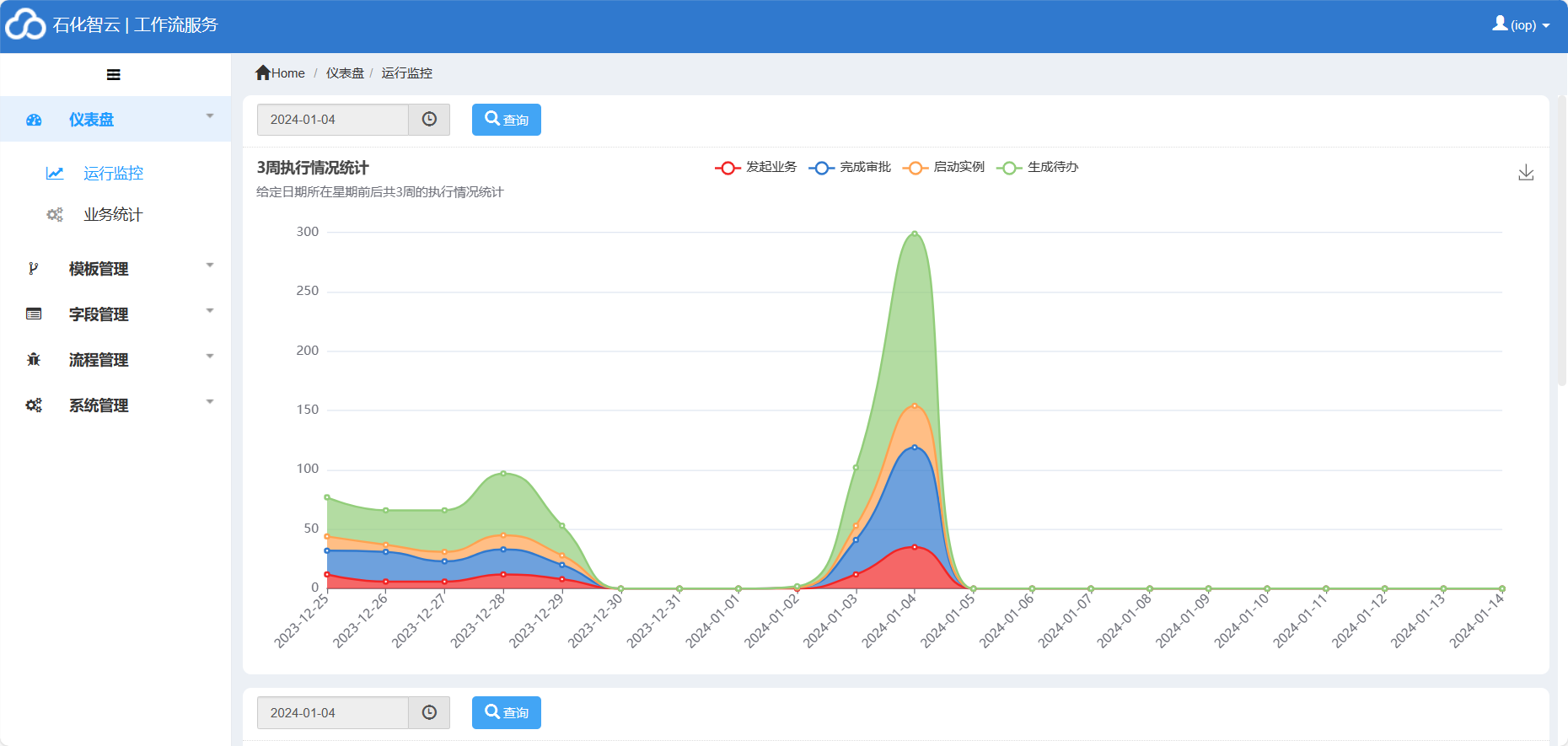Click the 完成审批 data point at 2024-01-04
The width and height of the screenshot is (1568, 746).
click(915, 448)
